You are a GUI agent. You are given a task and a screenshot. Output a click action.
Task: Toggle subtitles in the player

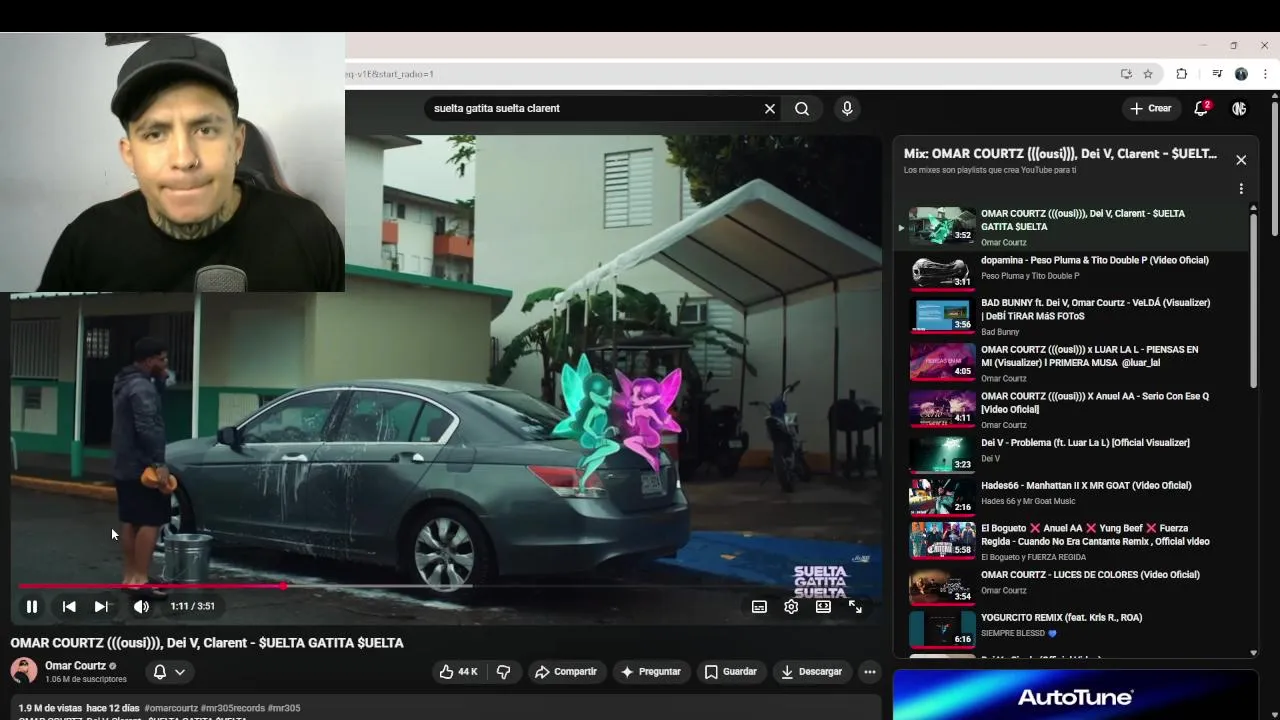[759, 606]
